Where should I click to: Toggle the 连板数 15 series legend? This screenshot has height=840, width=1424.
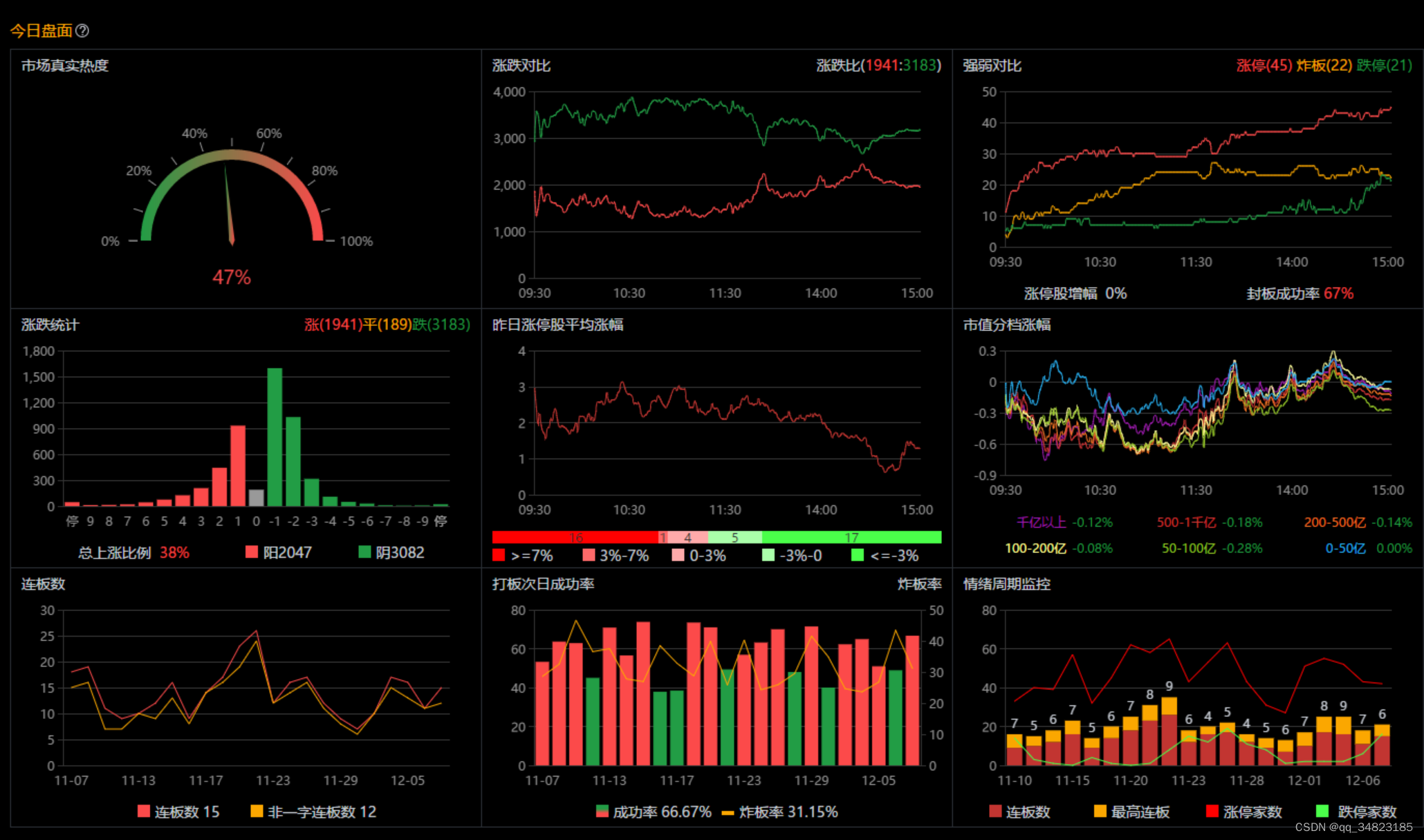(144, 811)
